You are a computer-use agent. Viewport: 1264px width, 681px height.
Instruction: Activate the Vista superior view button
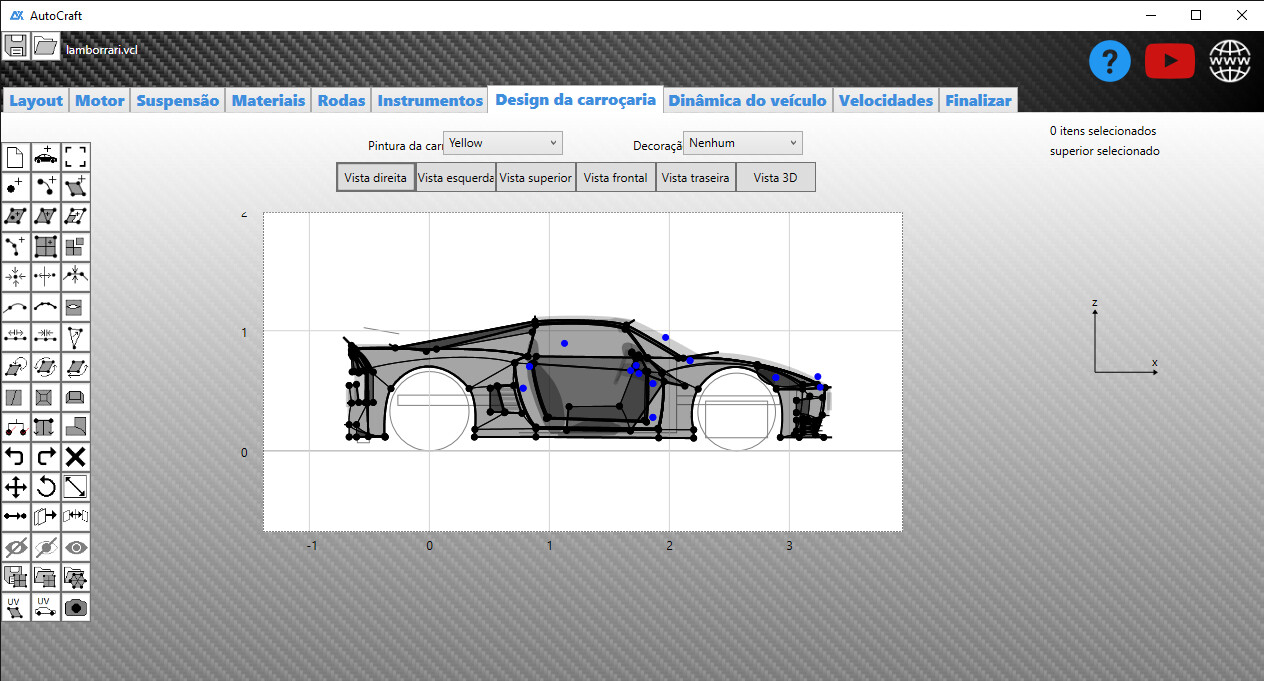click(x=535, y=178)
